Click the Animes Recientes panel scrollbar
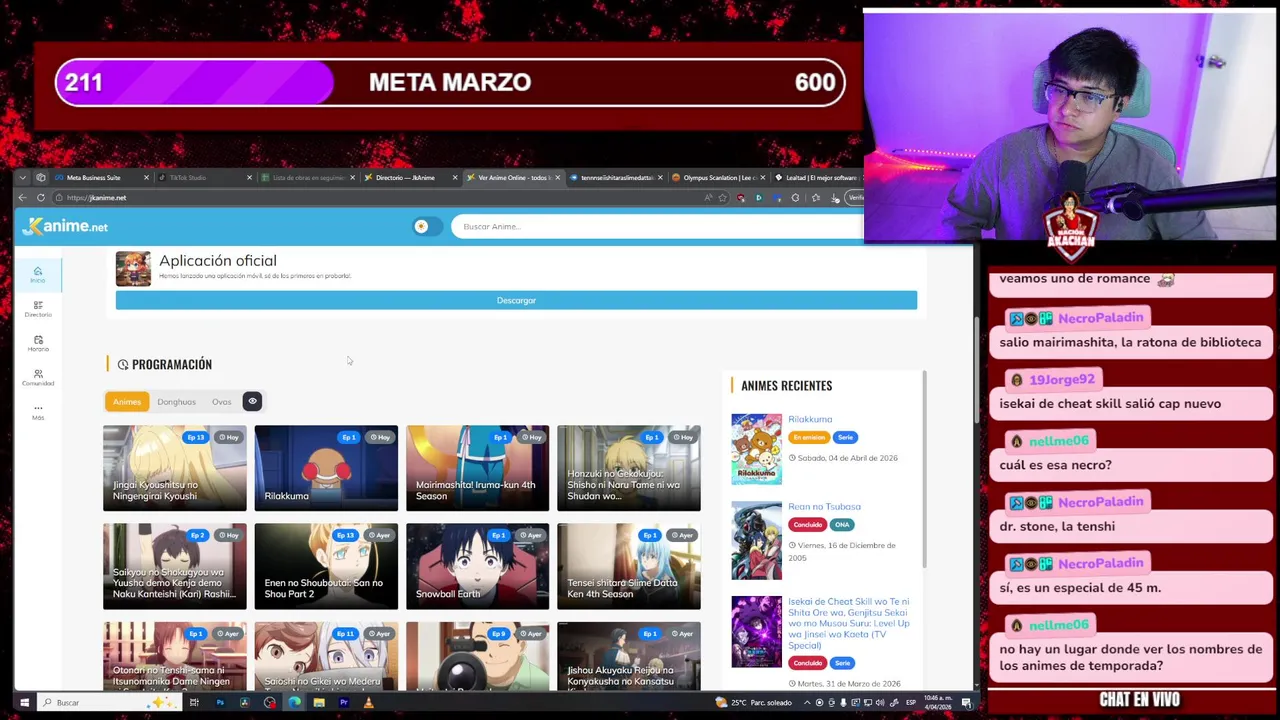 (x=924, y=468)
